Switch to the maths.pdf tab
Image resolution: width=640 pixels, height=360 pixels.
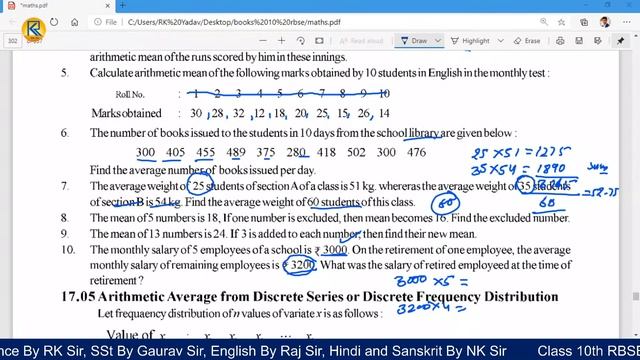[57, 6]
